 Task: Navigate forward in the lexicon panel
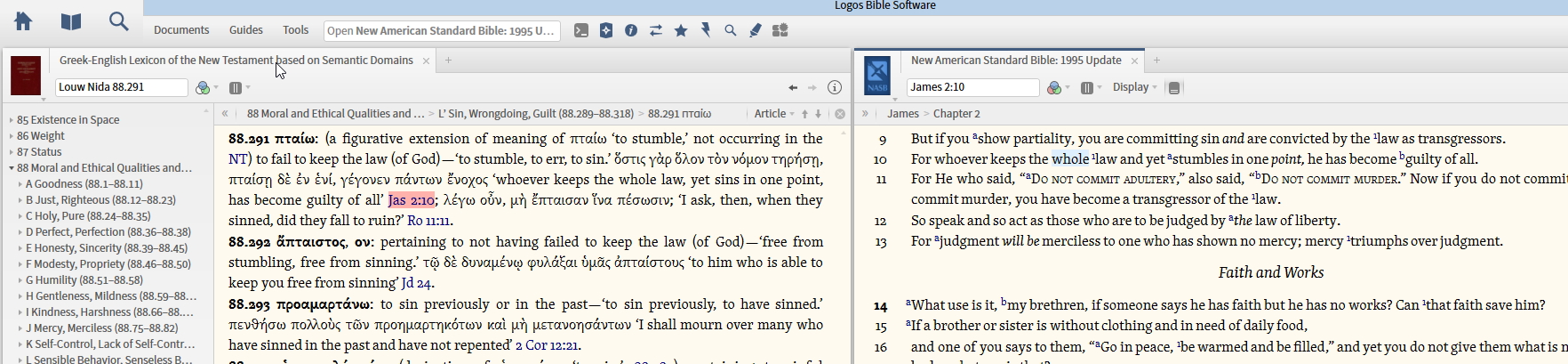(x=812, y=87)
